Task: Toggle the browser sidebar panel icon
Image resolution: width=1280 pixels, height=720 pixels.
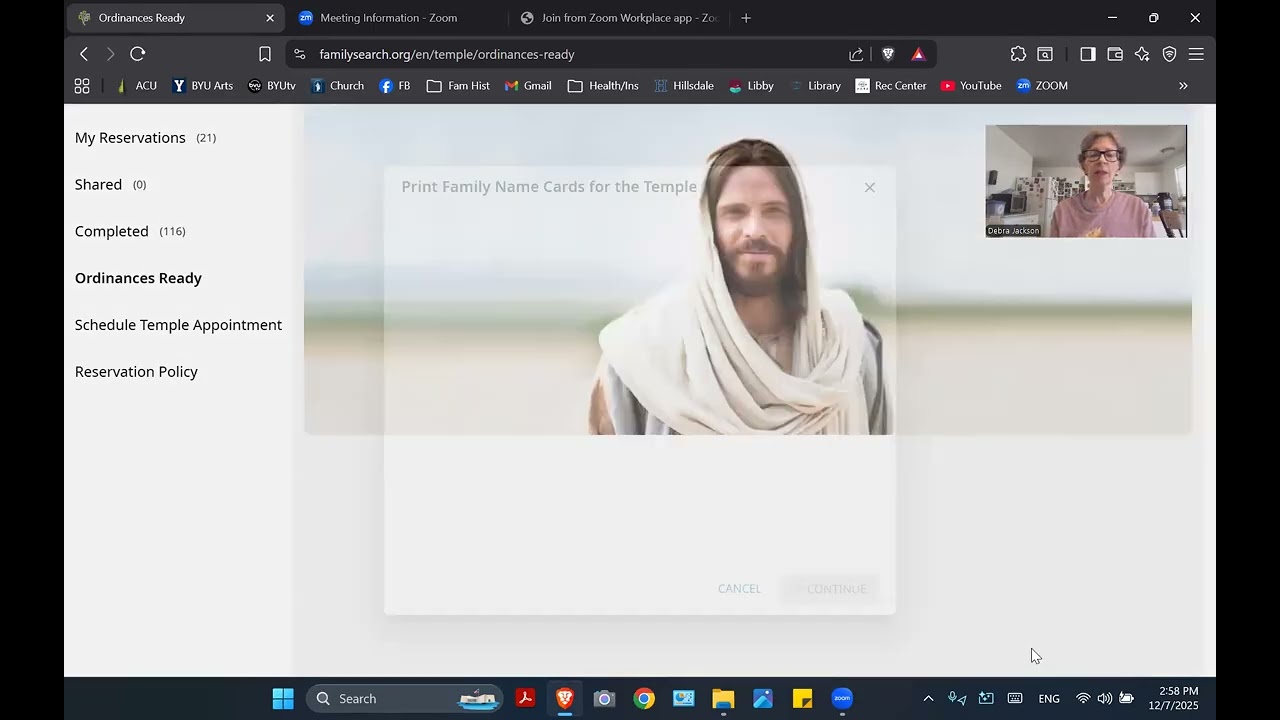Action: tap(1088, 54)
